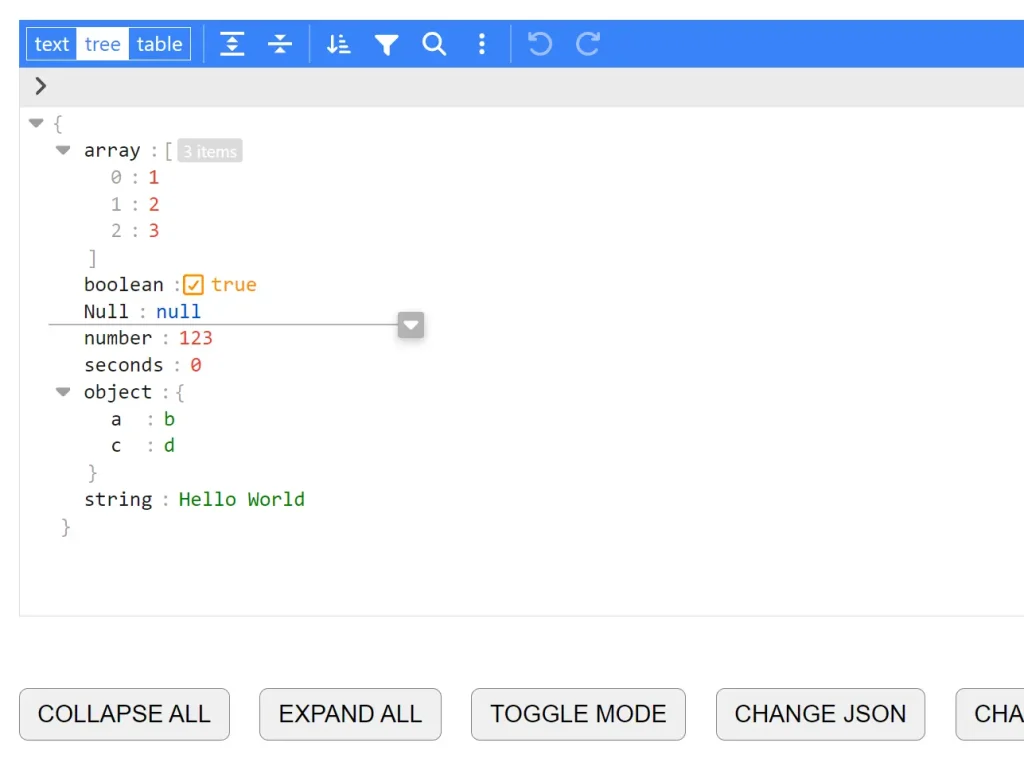Switch to the text tab
Viewport: 1024px width, 766px height.
[51, 43]
